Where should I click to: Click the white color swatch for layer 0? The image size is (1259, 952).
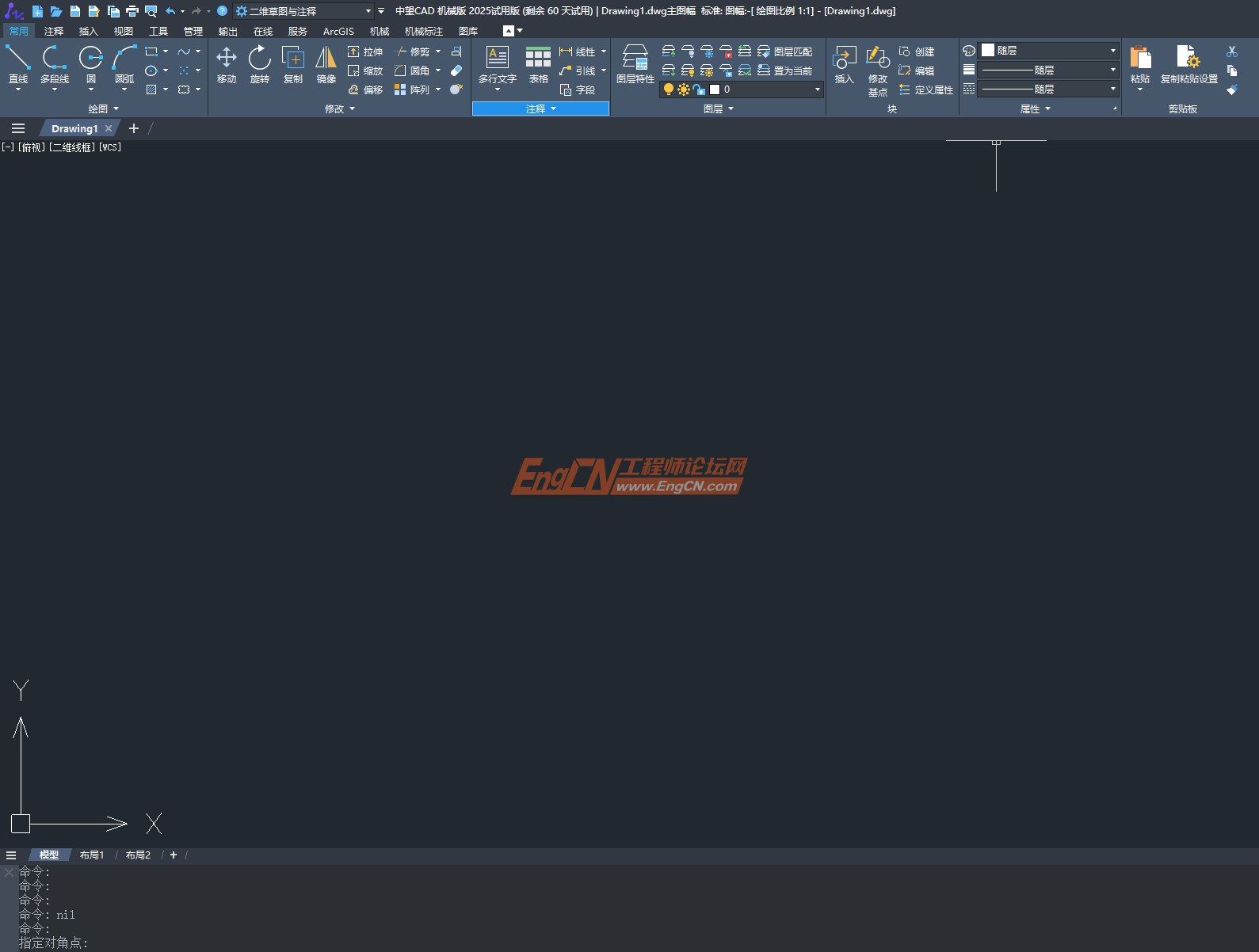point(715,89)
